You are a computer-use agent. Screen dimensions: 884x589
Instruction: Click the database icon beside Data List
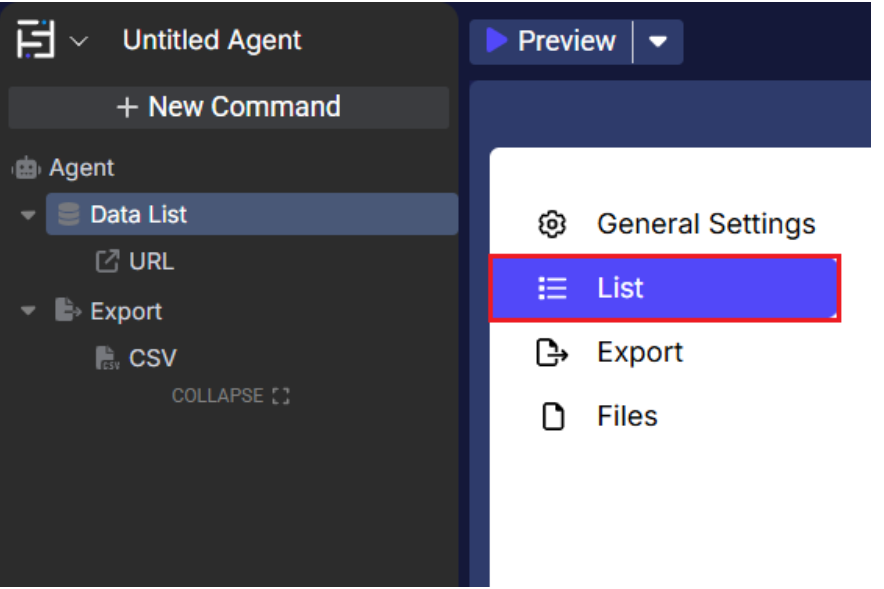(x=68, y=215)
